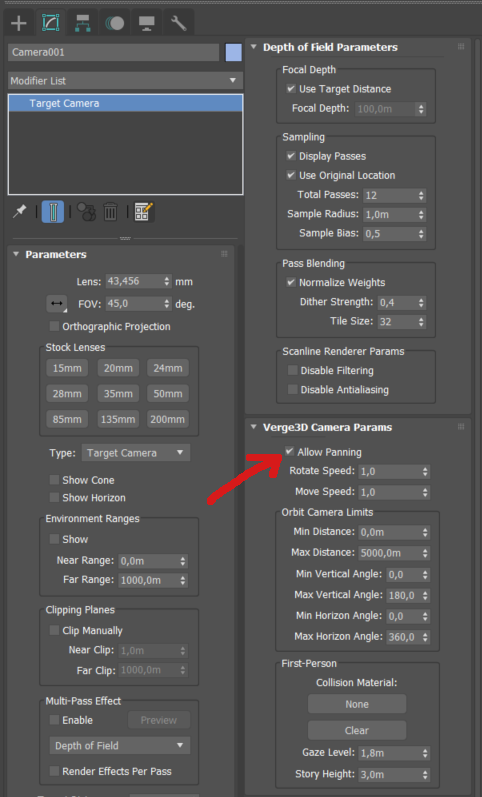Open the Display panel monitor icon
This screenshot has height=797, width=482.
146,23
